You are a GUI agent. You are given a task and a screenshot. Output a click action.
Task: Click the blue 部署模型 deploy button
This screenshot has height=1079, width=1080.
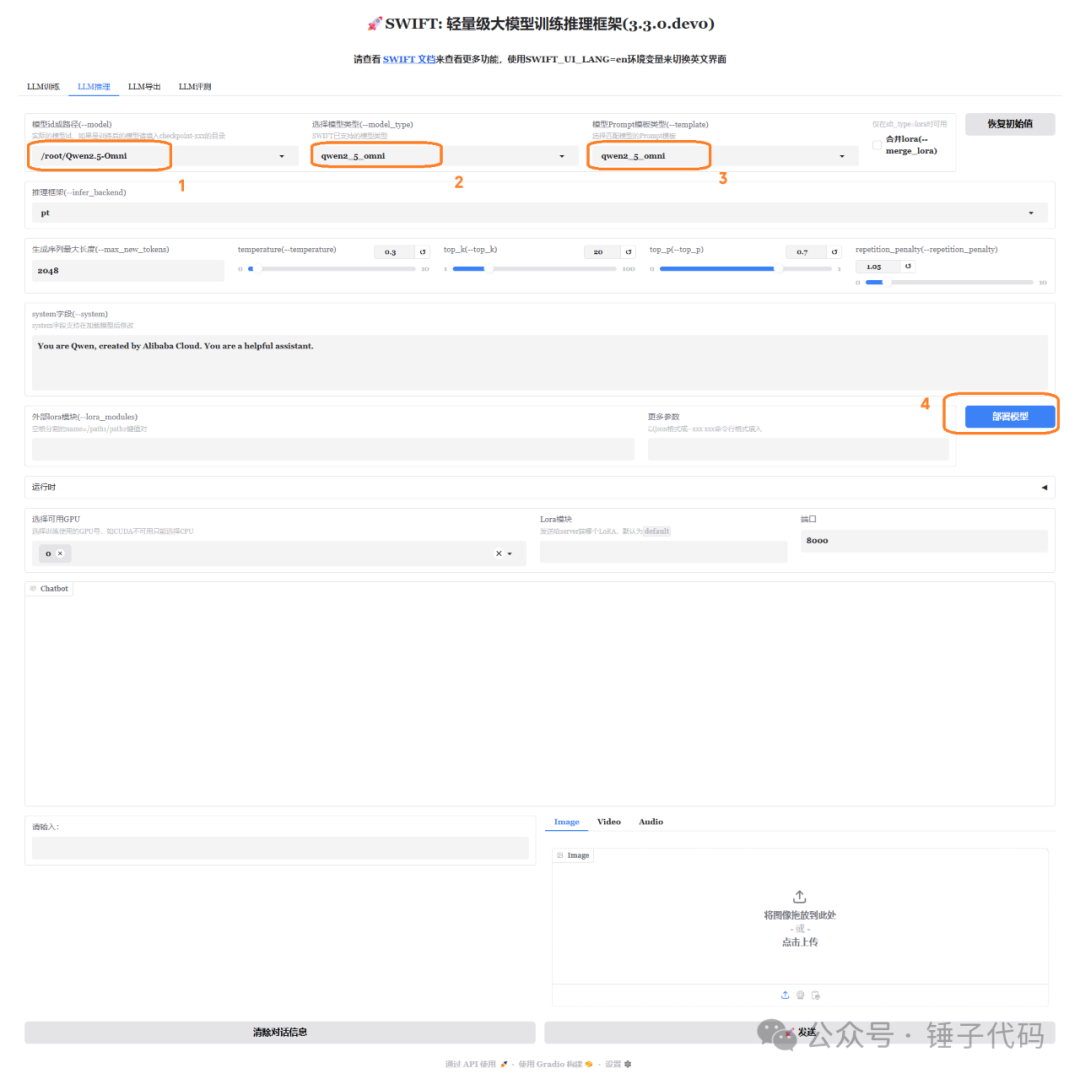point(1010,417)
